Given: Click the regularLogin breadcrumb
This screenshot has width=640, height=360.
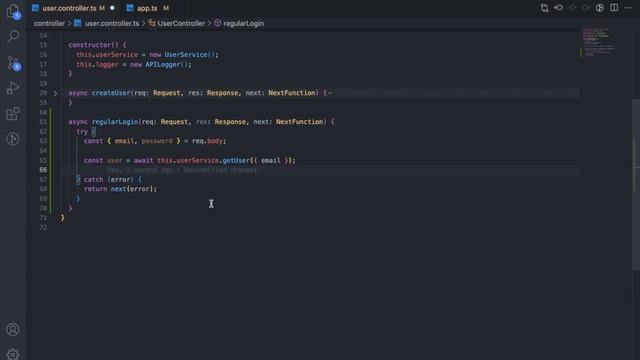Looking at the screenshot, I should [x=243, y=23].
